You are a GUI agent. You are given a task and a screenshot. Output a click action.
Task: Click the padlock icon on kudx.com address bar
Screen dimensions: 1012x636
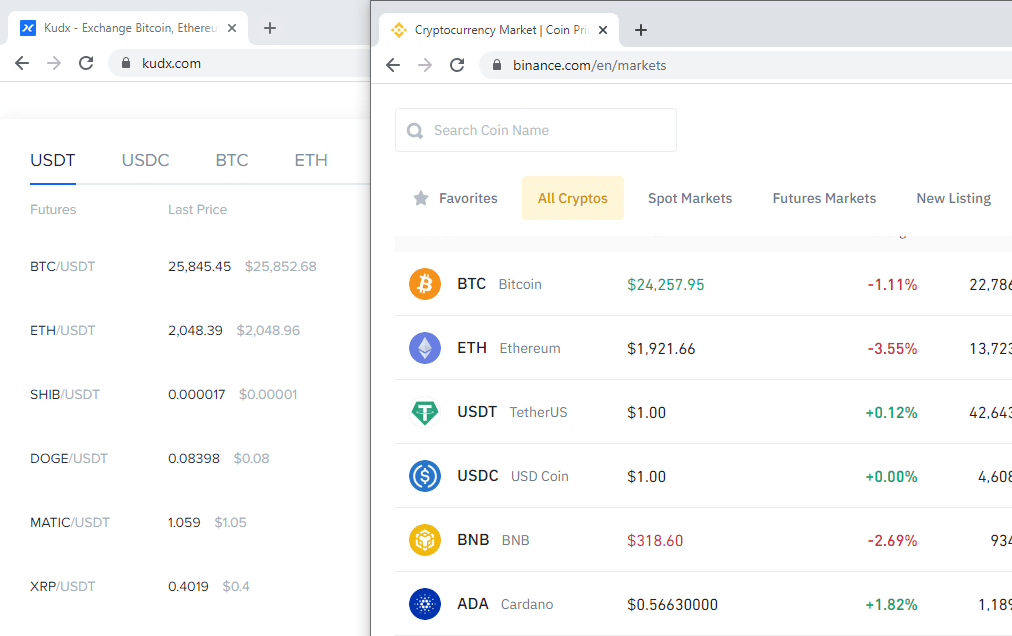coord(126,61)
